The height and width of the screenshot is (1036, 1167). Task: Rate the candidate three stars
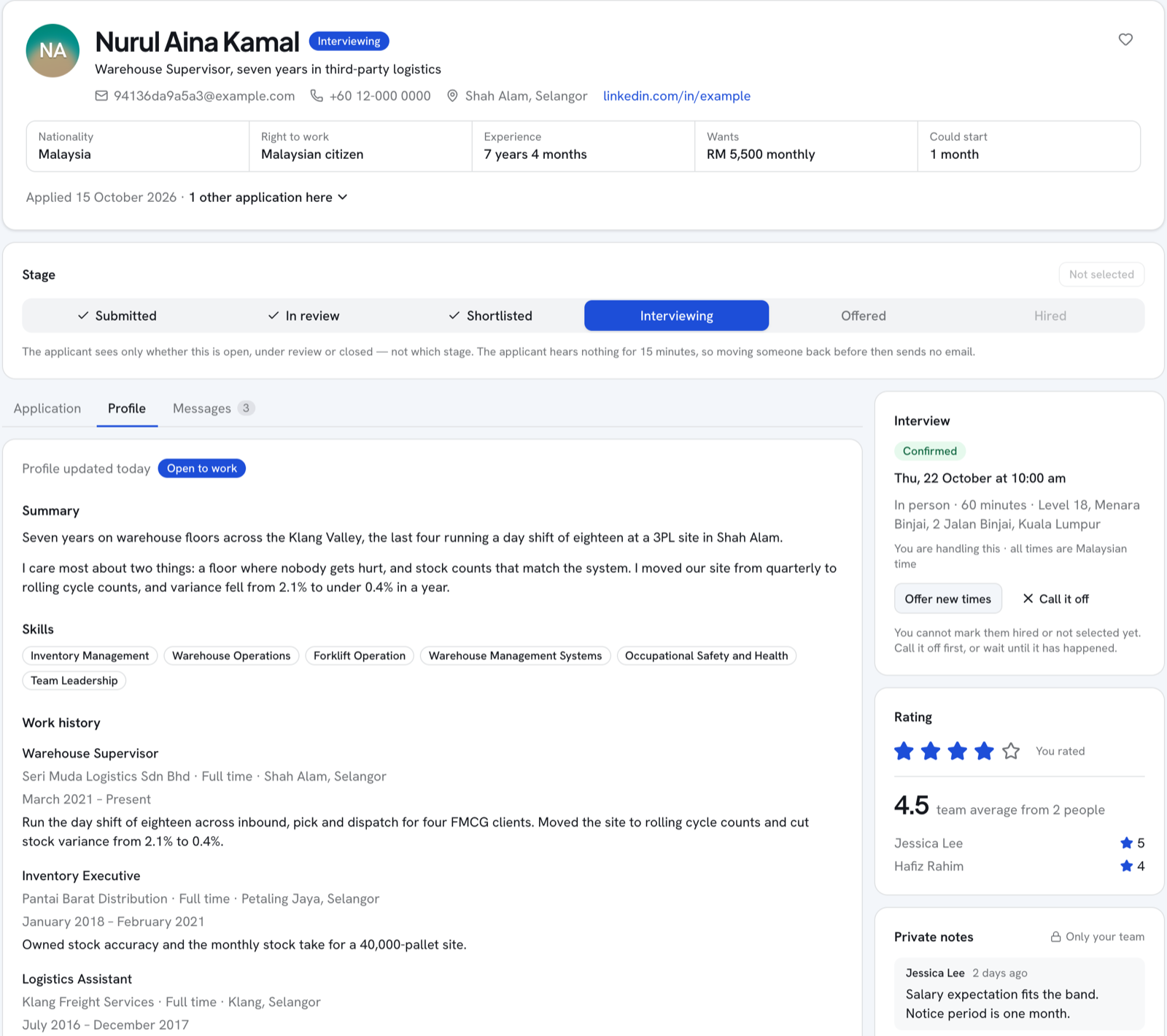[x=958, y=751]
